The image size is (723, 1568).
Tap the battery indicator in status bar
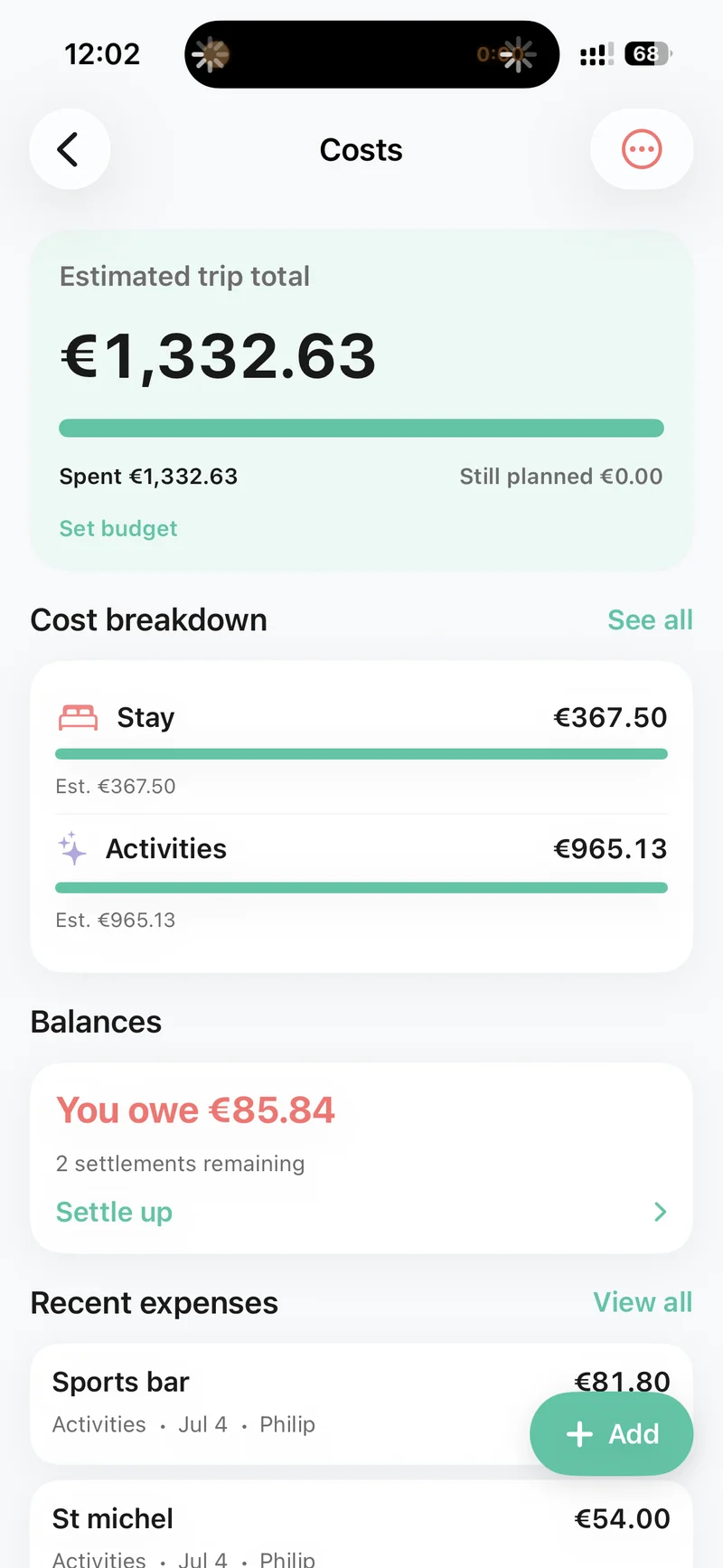pos(648,54)
